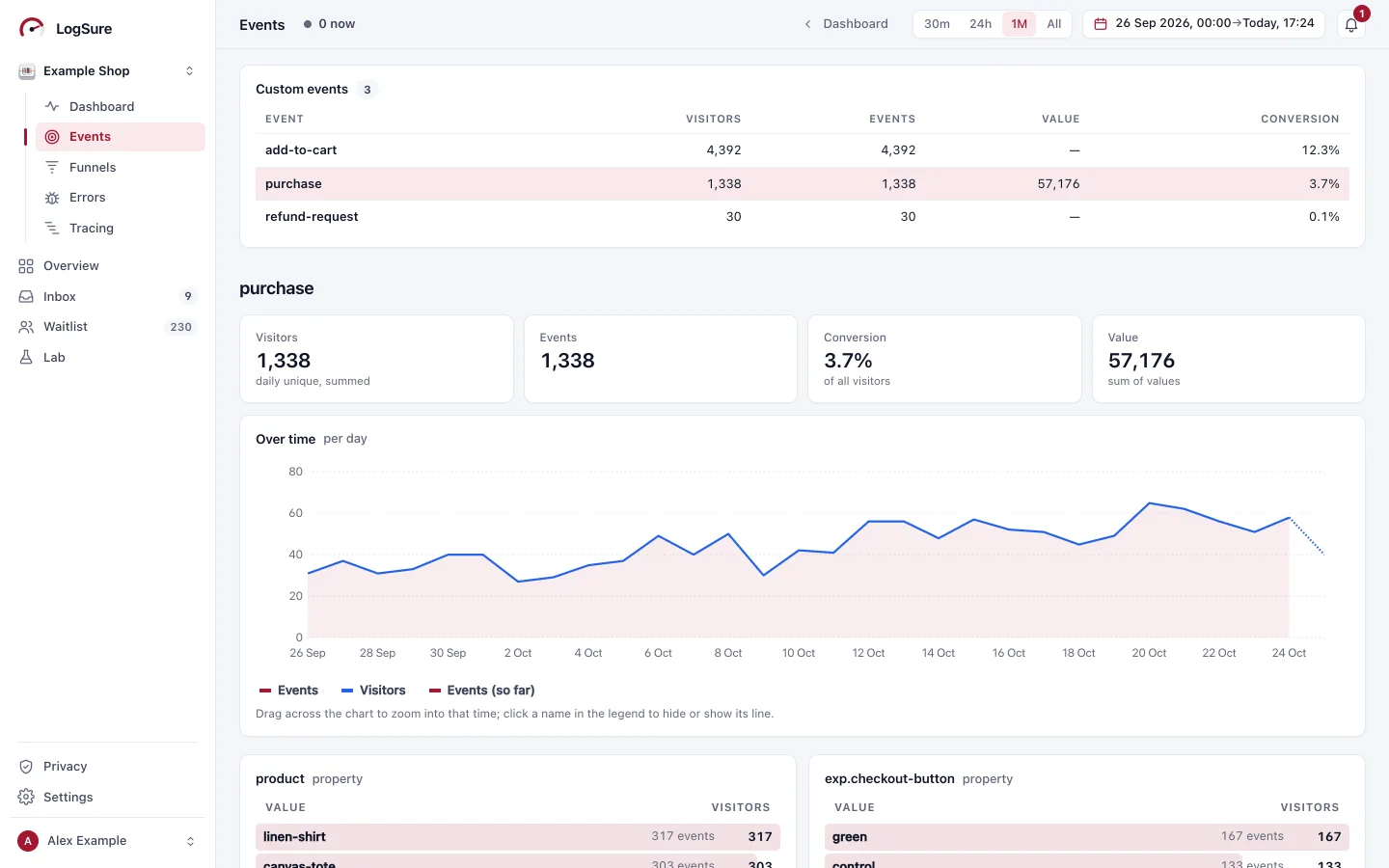Click the LogSure logo icon
1389x868 pixels.
(x=32, y=28)
